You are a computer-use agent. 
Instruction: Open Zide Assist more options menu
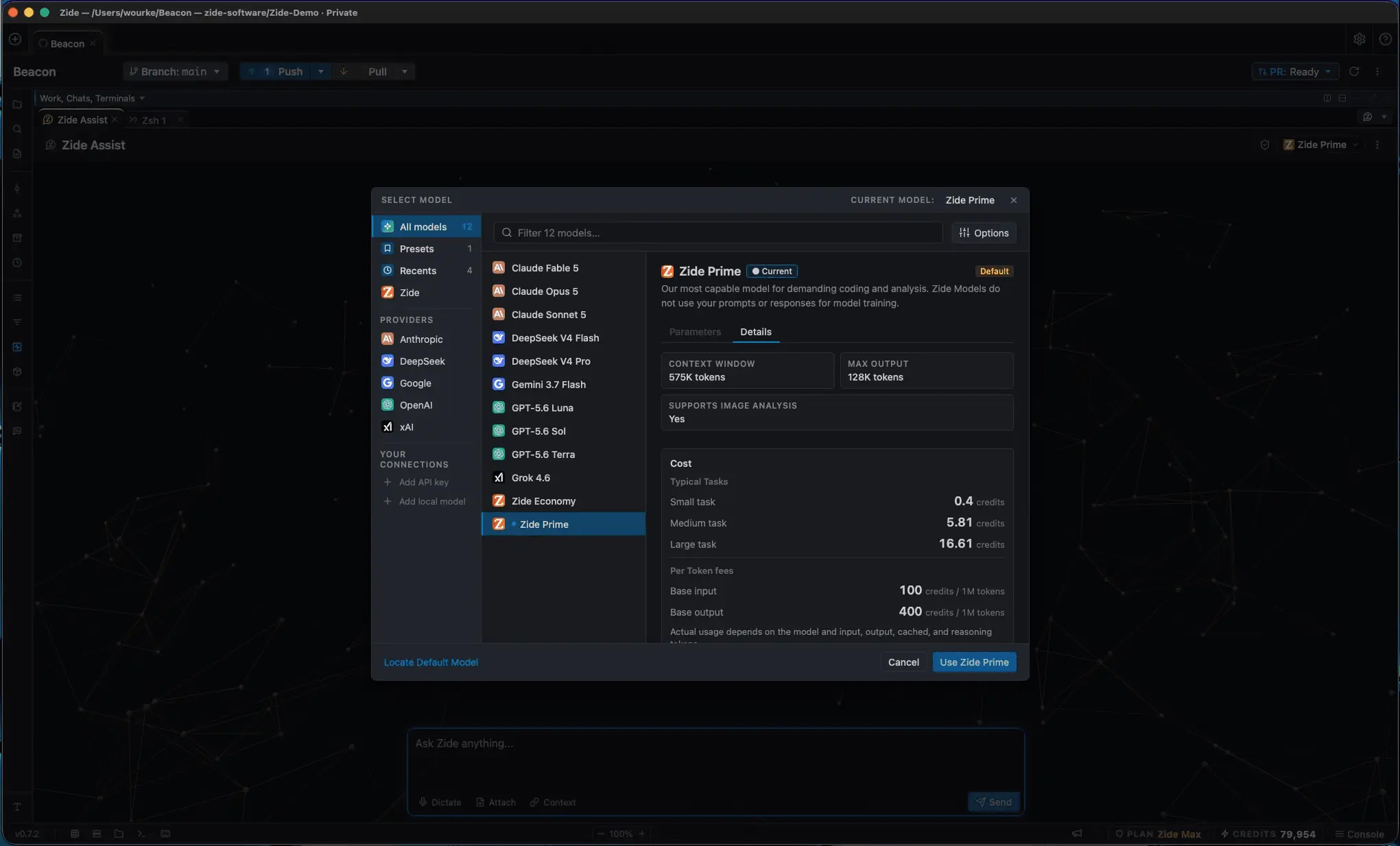tap(1377, 145)
